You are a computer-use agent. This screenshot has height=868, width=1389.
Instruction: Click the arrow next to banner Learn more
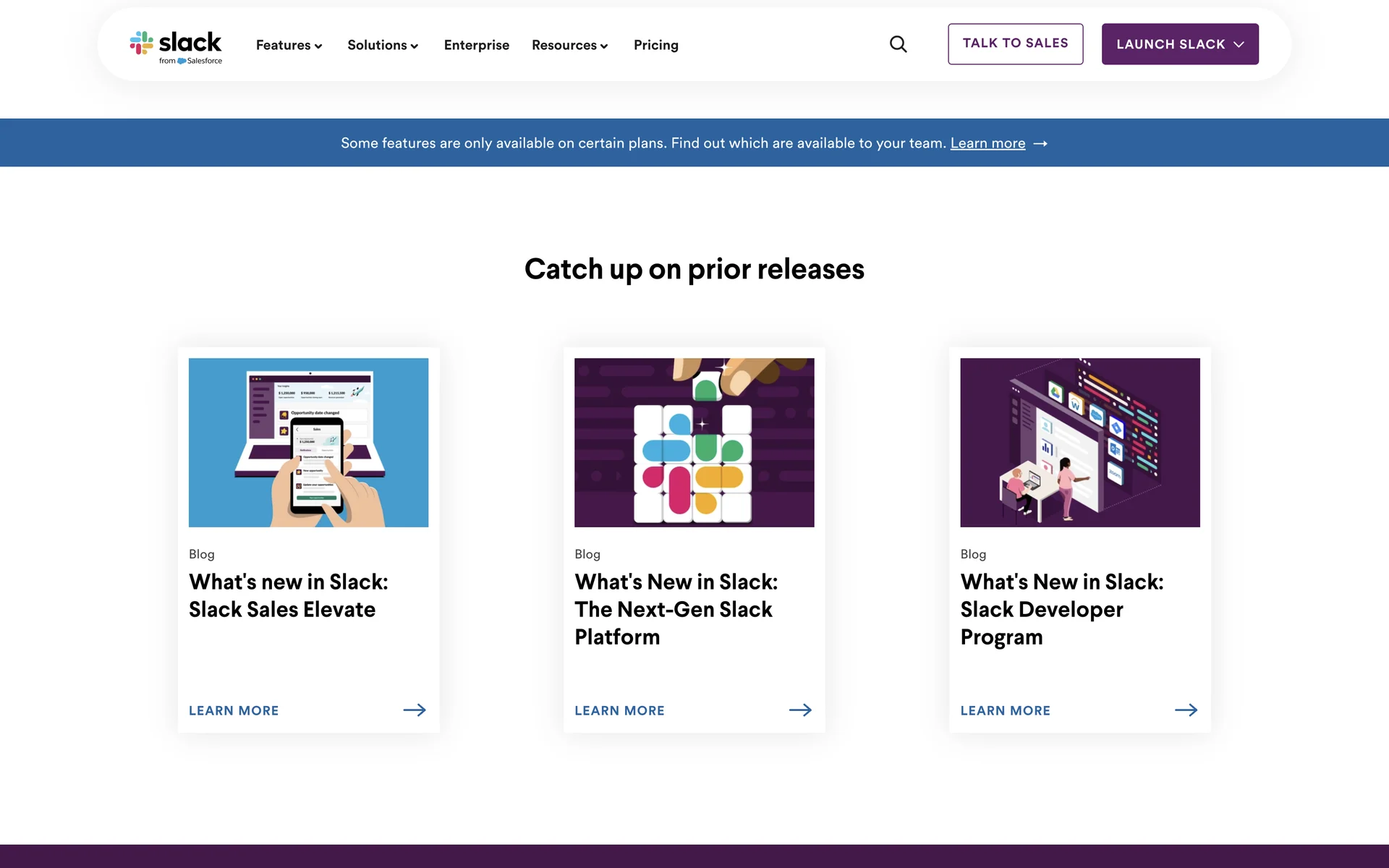click(1040, 144)
